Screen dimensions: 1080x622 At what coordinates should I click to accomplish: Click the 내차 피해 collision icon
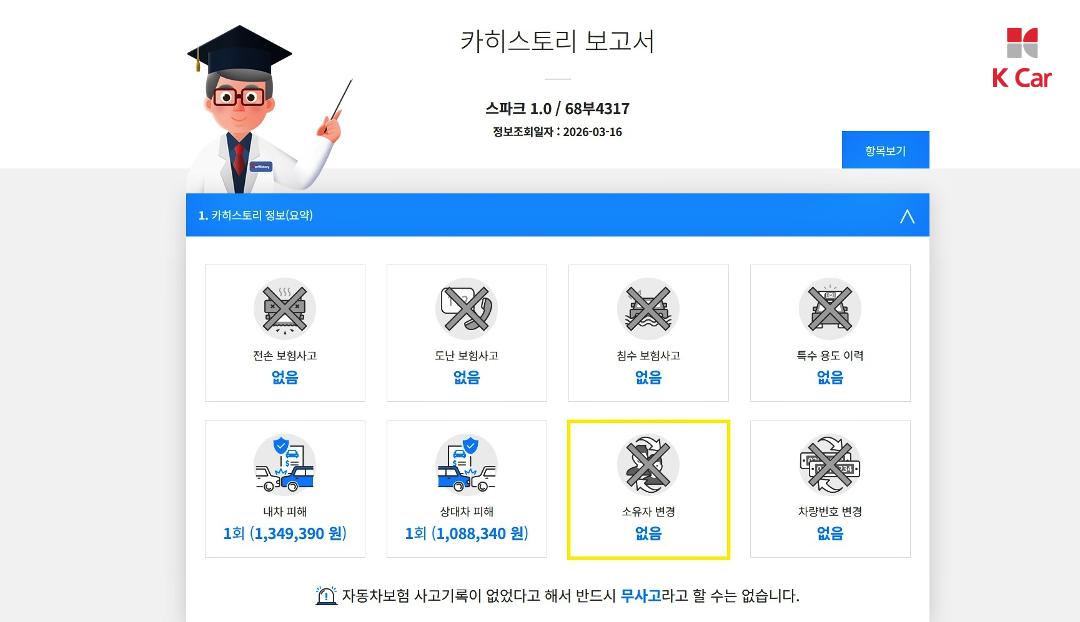pos(284,464)
